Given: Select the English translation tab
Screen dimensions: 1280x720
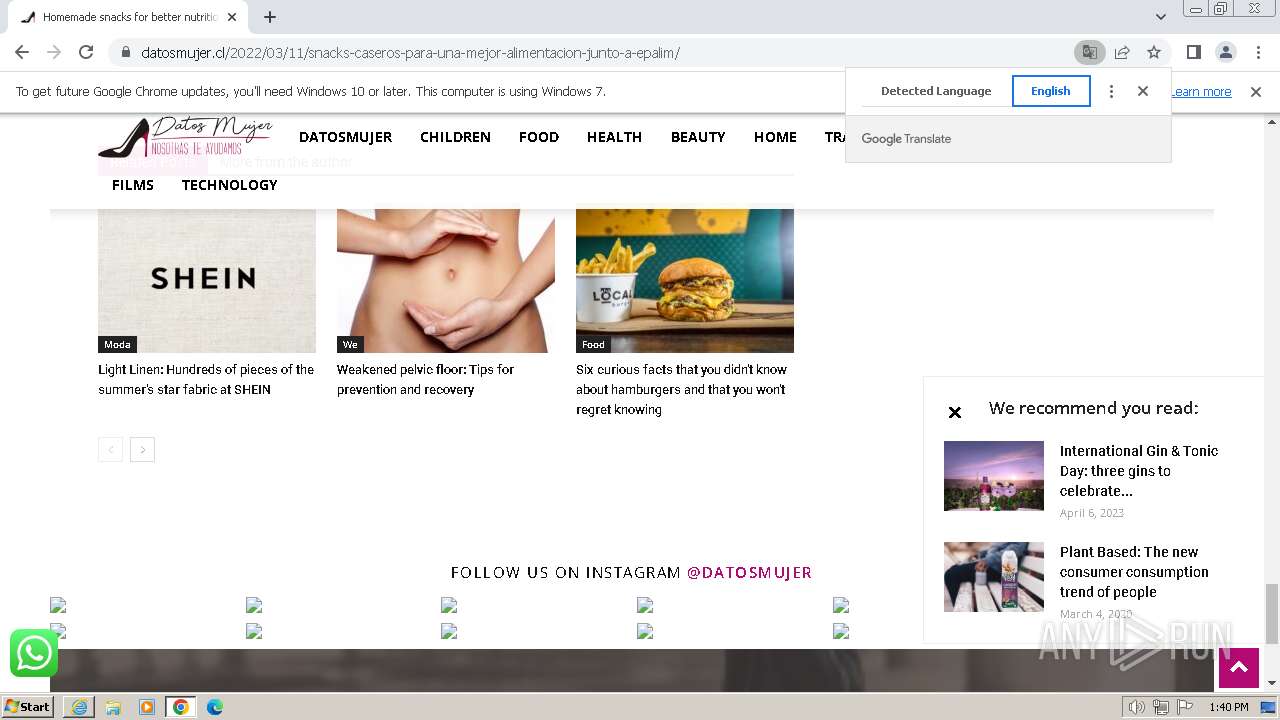Looking at the screenshot, I should [x=1051, y=91].
